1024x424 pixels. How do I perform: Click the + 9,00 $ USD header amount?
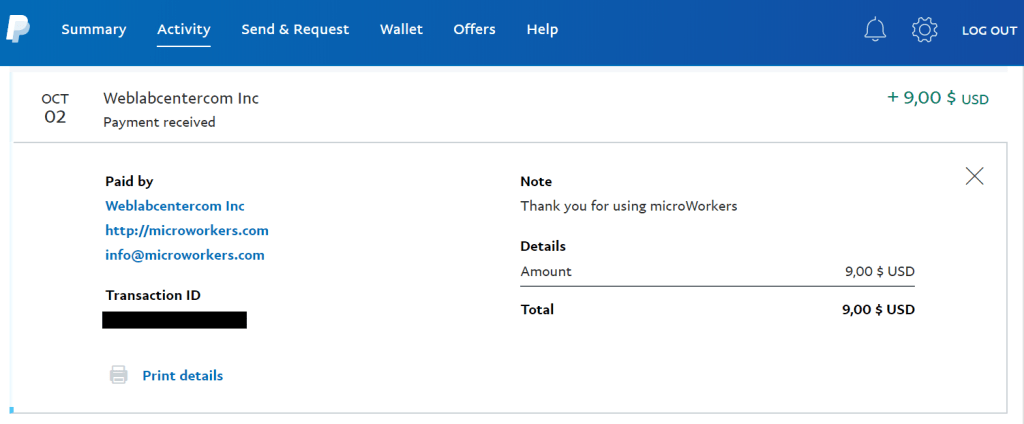(x=937, y=98)
